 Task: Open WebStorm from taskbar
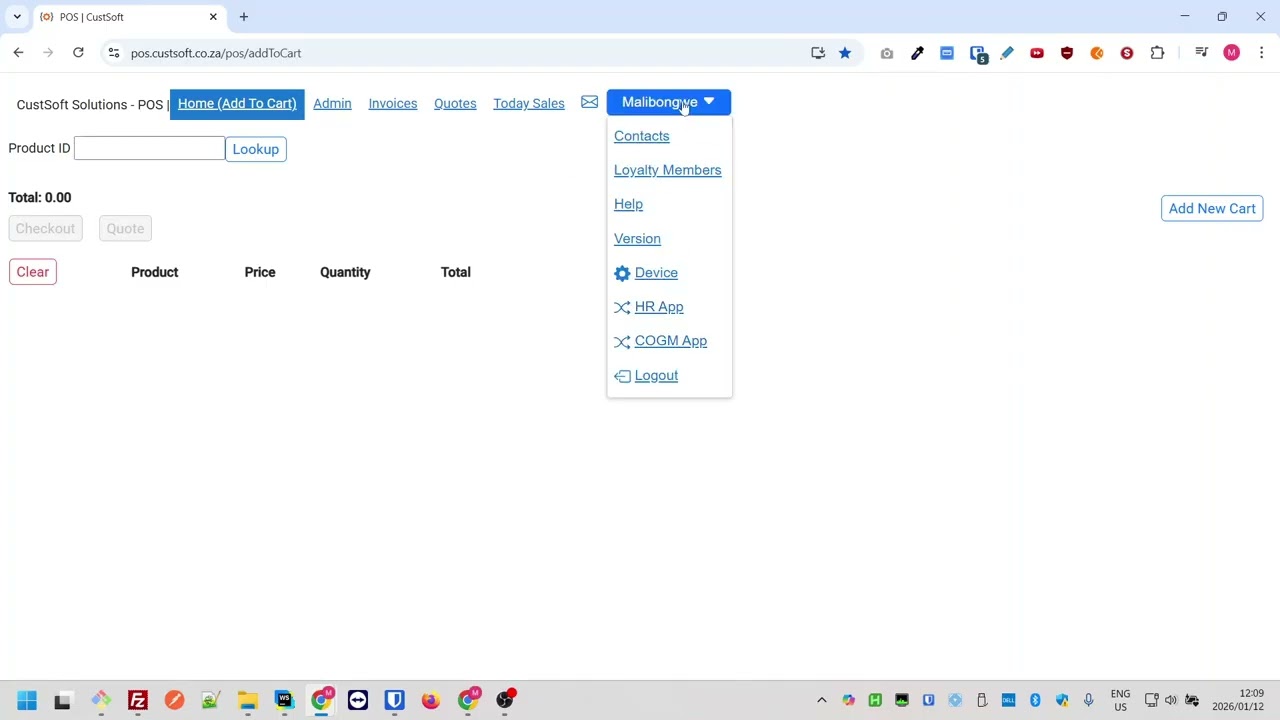coord(285,700)
